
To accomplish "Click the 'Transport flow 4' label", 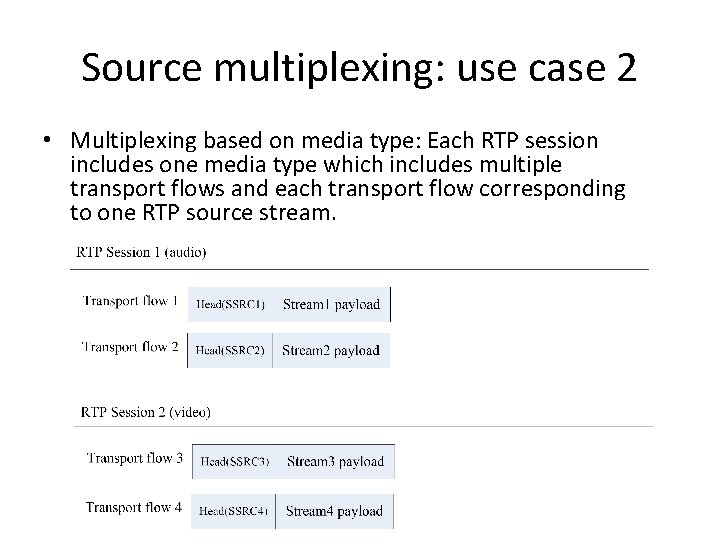I will (134, 507).
